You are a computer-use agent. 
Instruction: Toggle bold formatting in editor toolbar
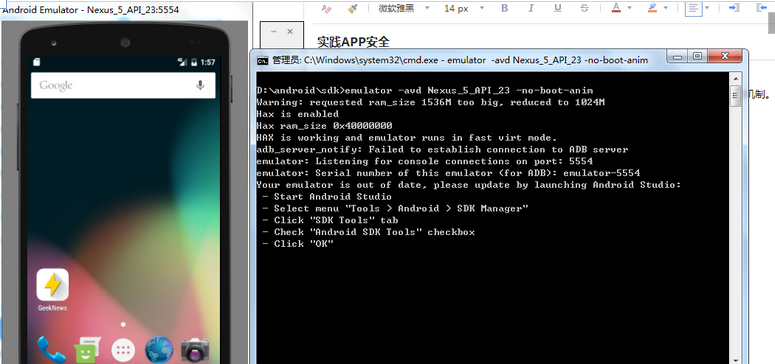point(505,8)
